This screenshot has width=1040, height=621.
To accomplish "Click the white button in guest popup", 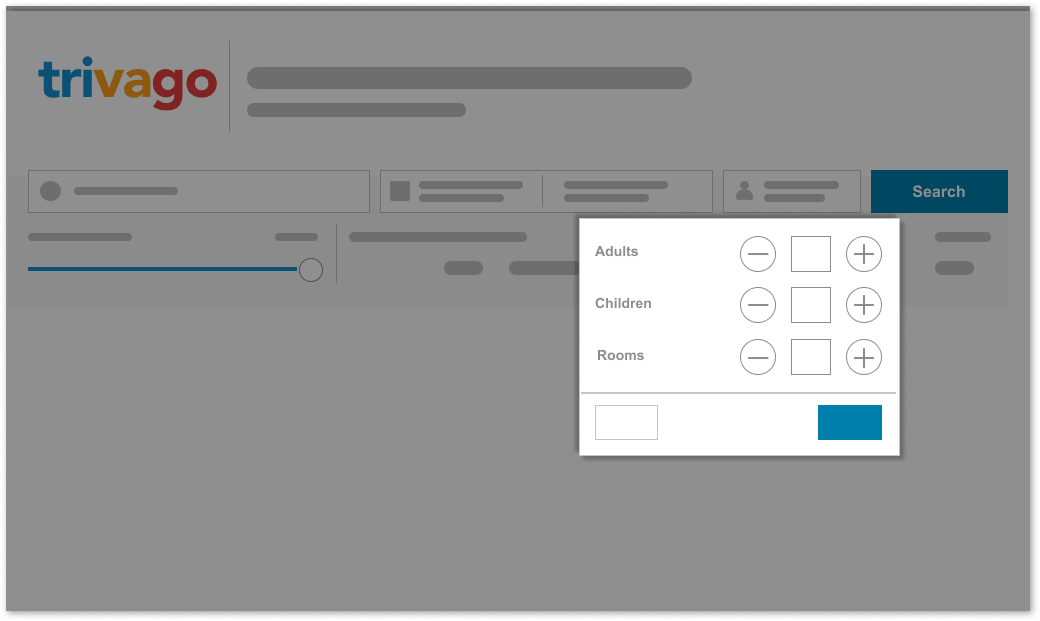I will click(626, 422).
